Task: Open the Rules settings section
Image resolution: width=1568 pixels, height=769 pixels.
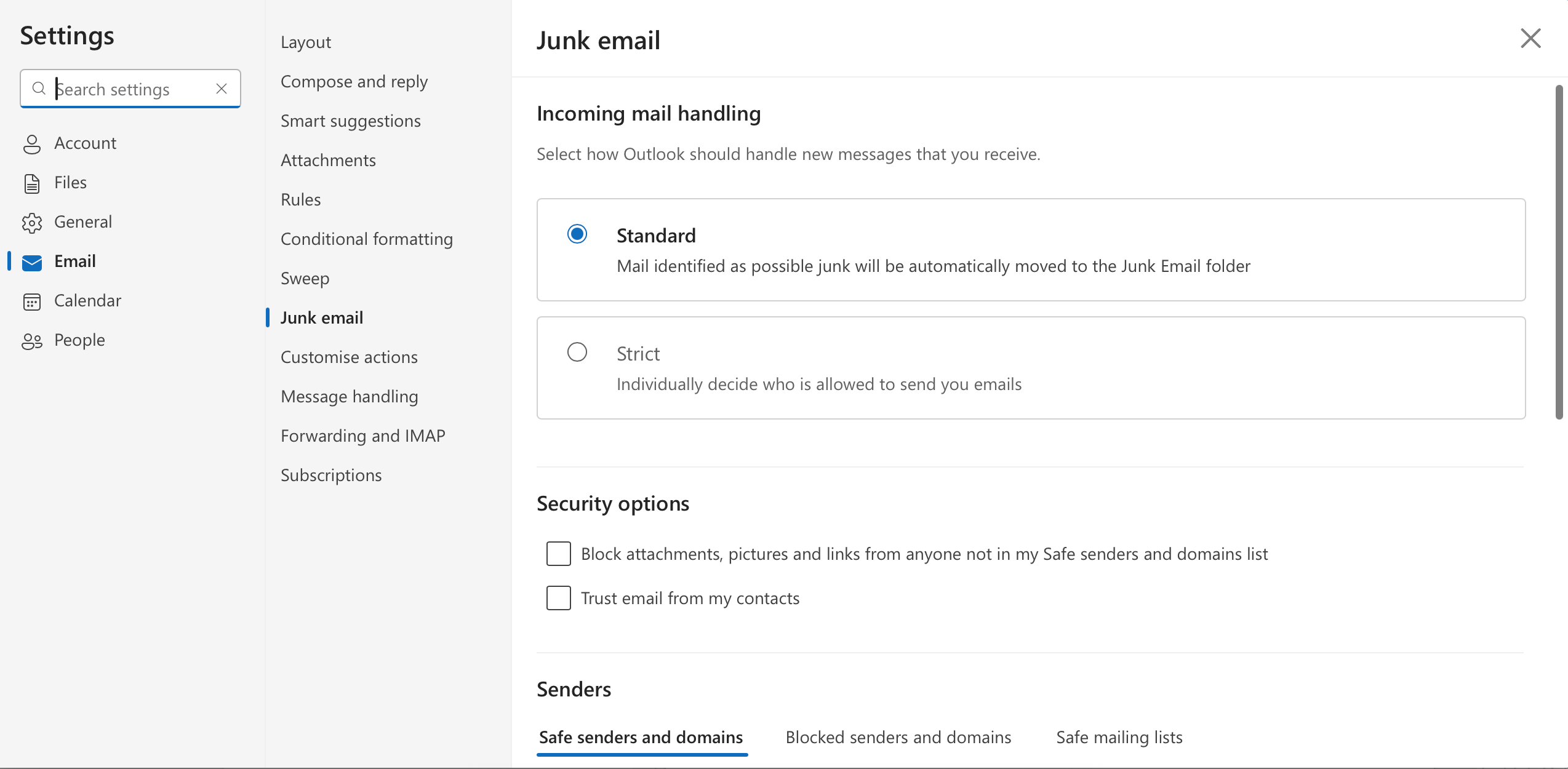Action: (x=300, y=199)
